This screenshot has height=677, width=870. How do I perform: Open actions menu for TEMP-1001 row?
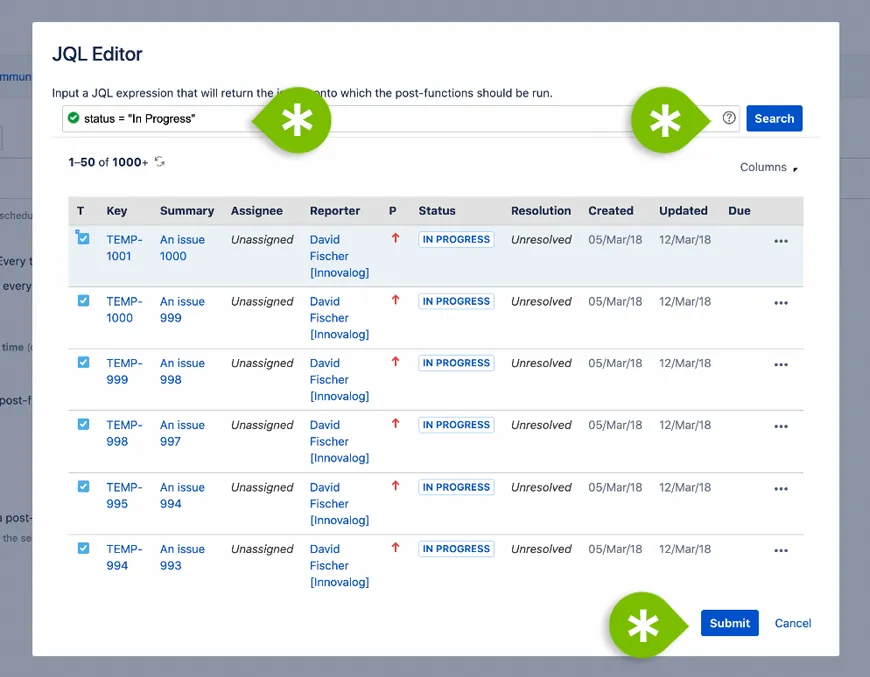pyautogui.click(x=781, y=241)
